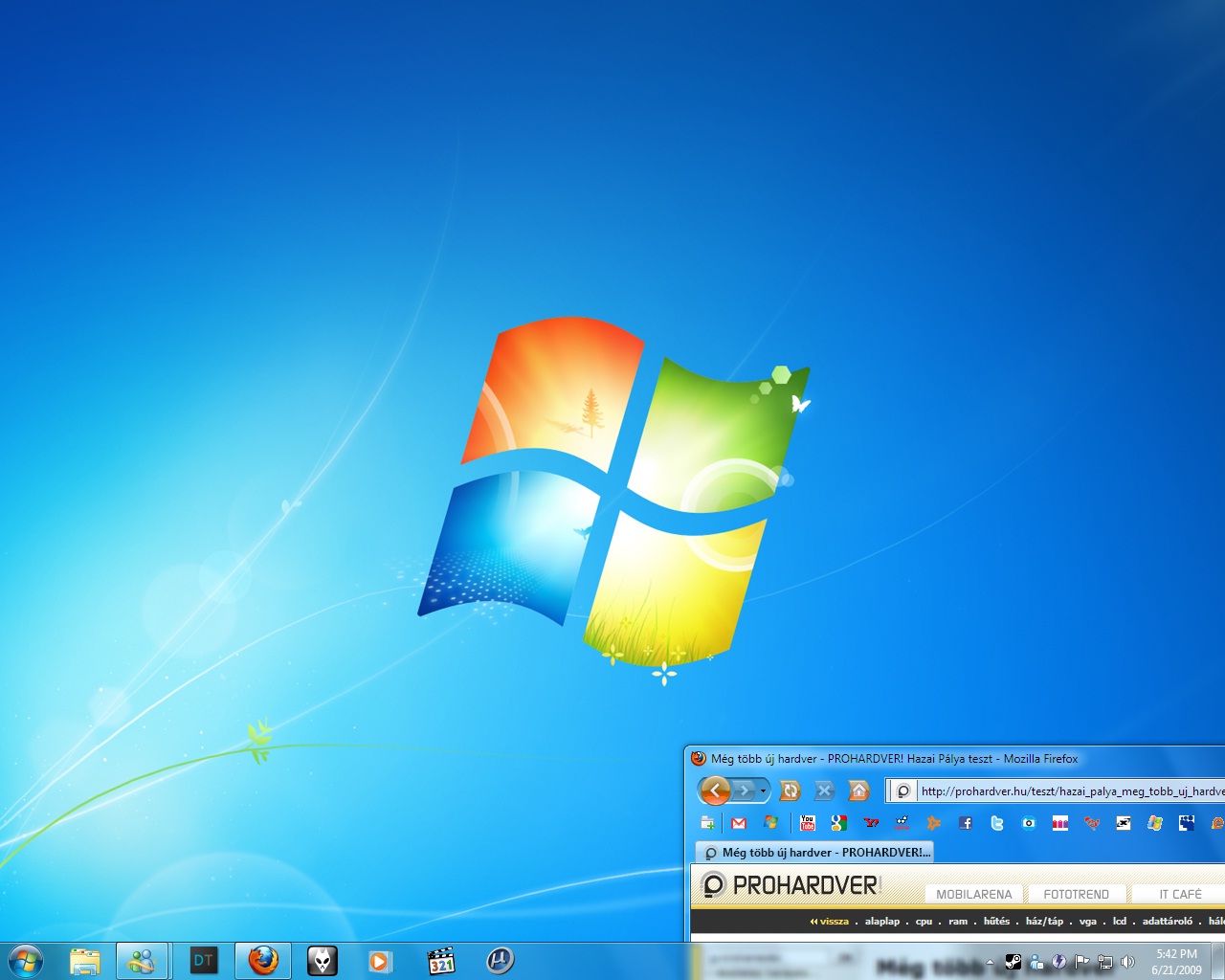Image resolution: width=1225 pixels, height=980 pixels.
Task: Click the Messenger status tray icon
Action: [1036, 962]
